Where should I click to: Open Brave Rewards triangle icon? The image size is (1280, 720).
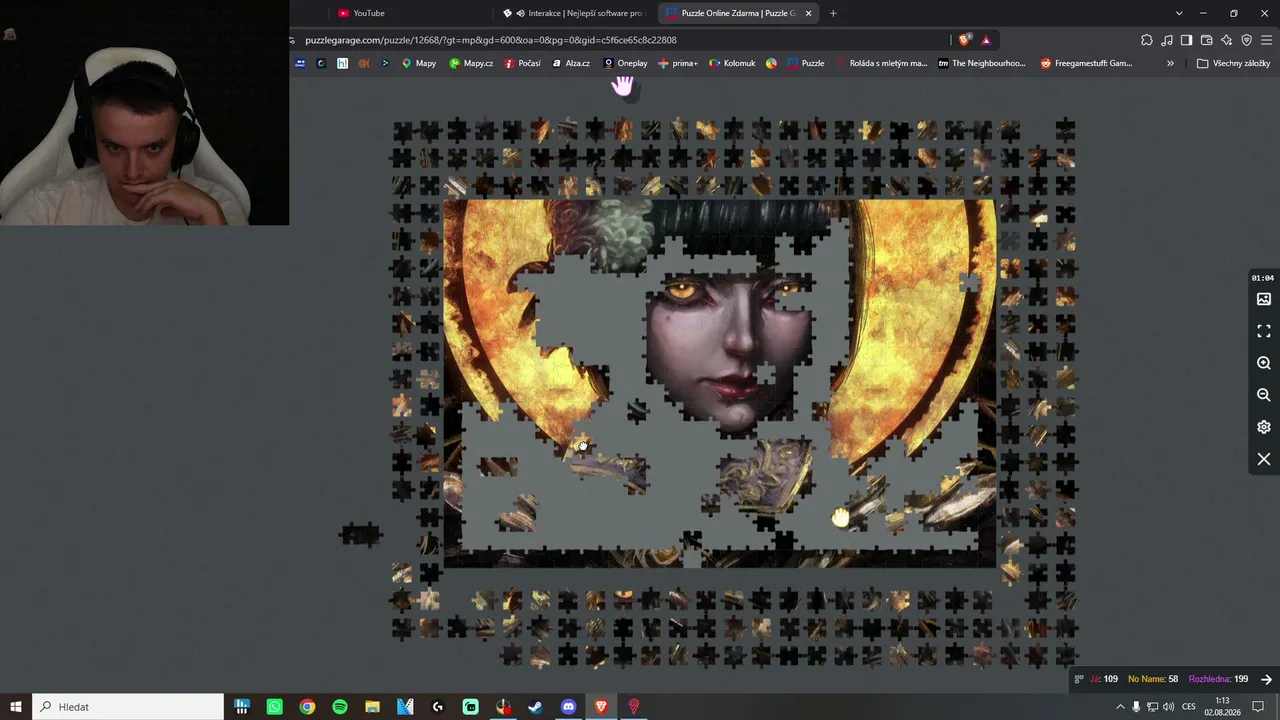pos(986,40)
